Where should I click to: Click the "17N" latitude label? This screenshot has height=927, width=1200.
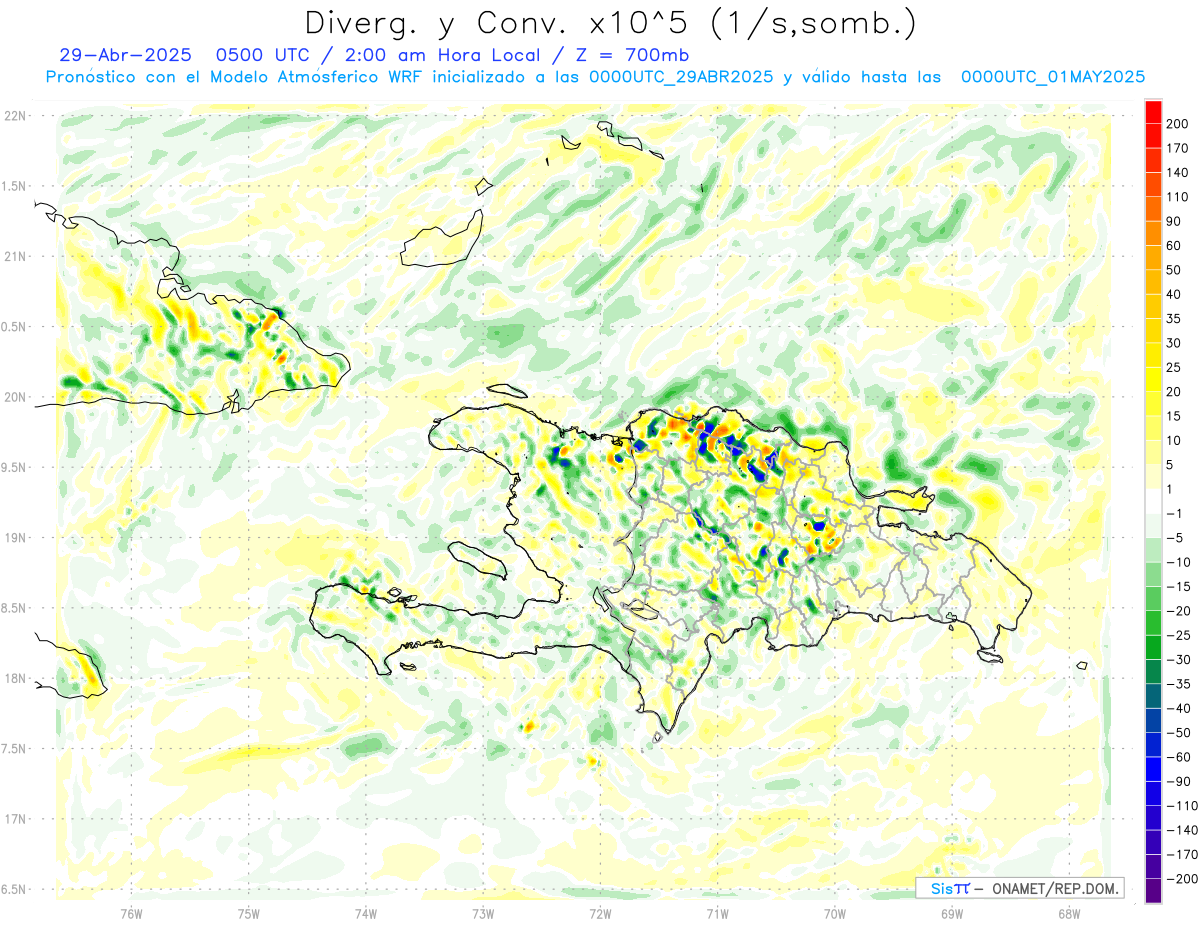coord(15,819)
